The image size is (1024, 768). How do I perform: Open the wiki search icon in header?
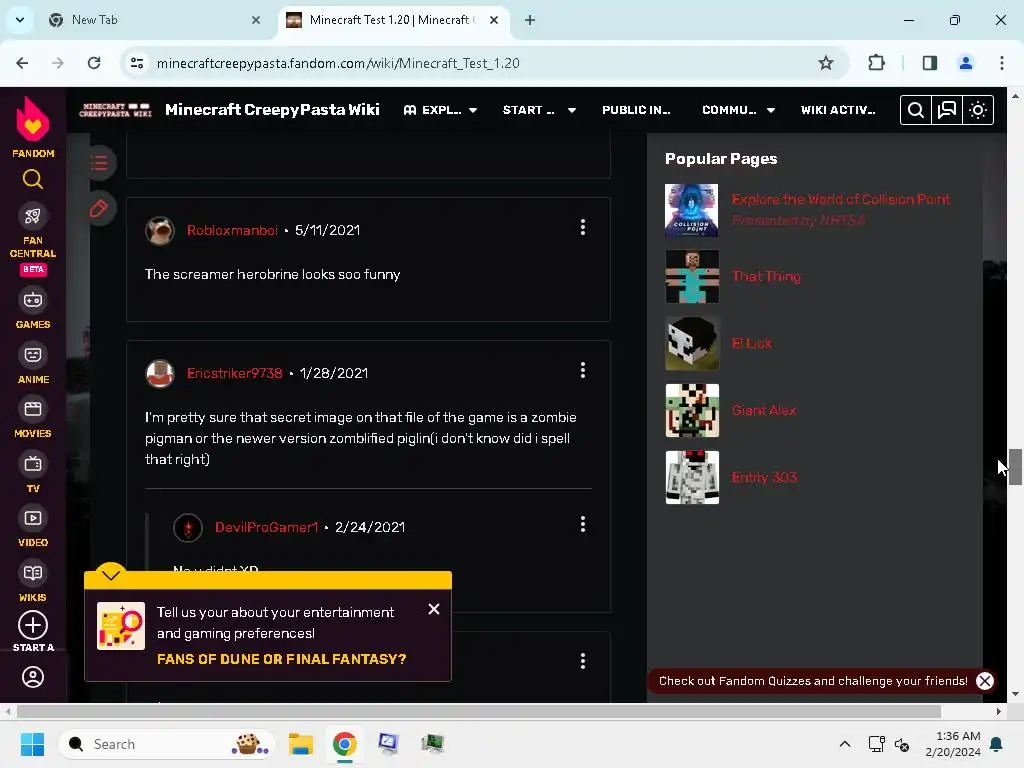(x=916, y=110)
